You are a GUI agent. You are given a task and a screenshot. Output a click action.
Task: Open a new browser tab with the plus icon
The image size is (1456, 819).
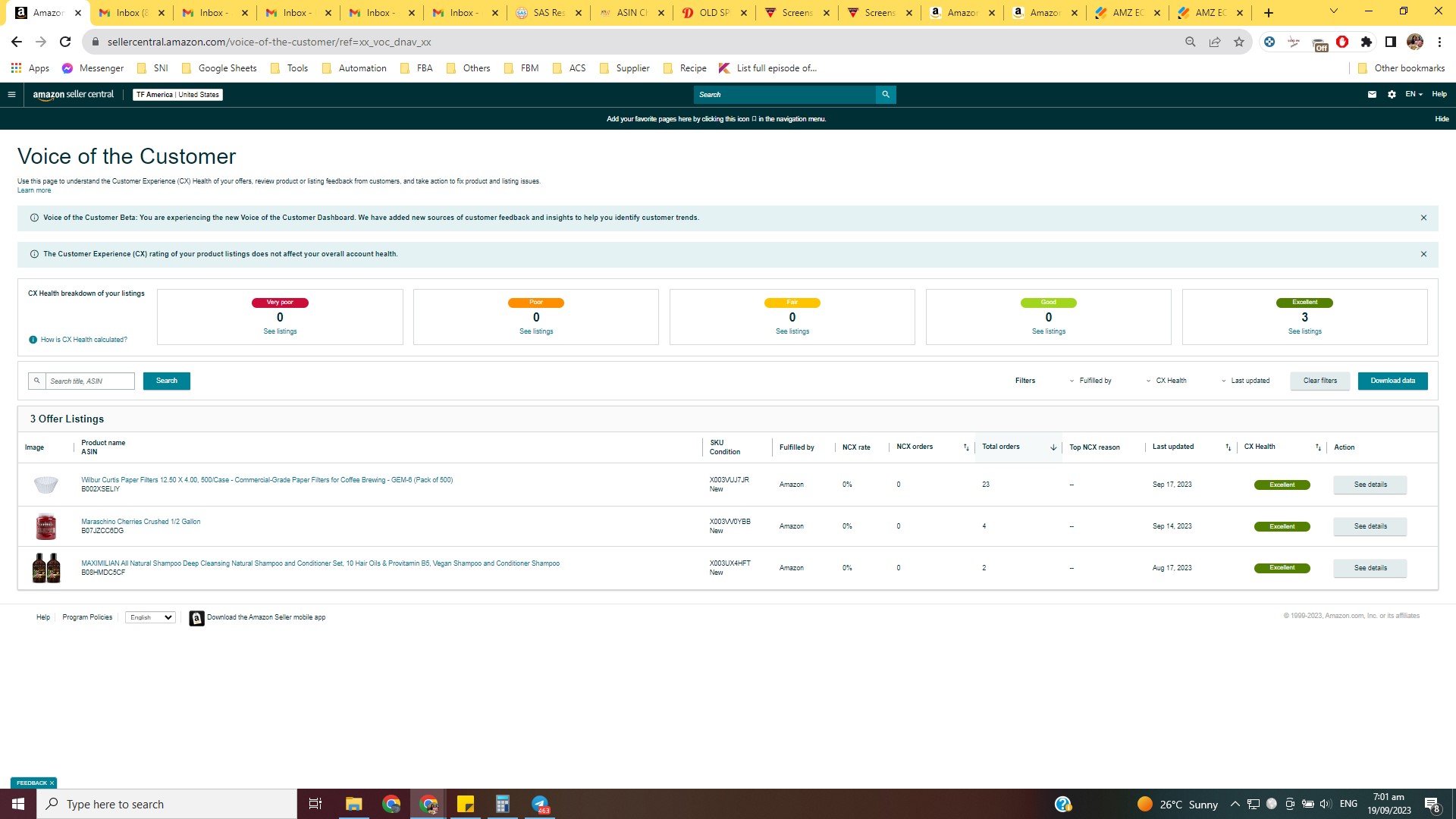(x=1269, y=13)
